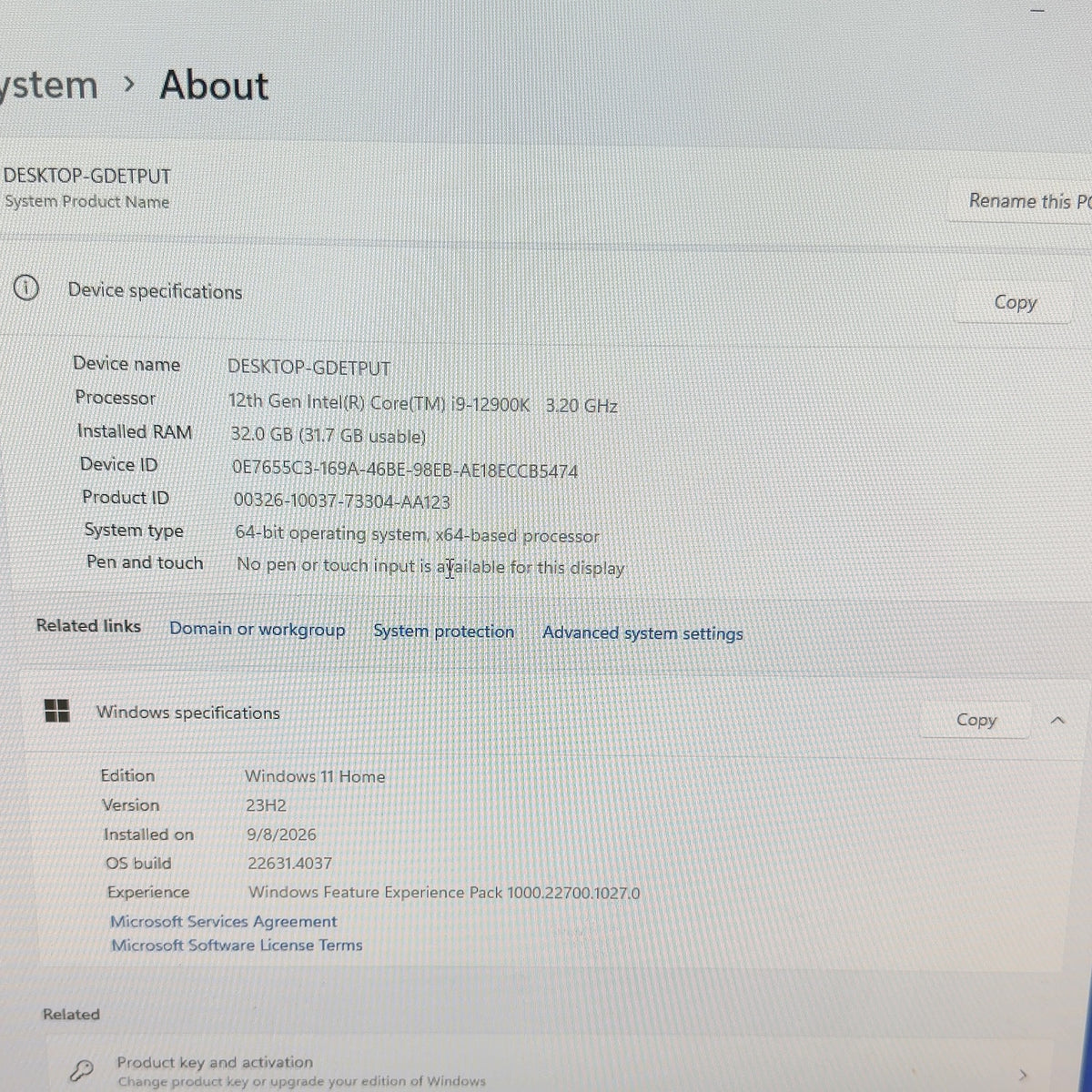Collapse the Windows specifications section chevron
The width and height of the screenshot is (1092, 1092).
[1057, 721]
